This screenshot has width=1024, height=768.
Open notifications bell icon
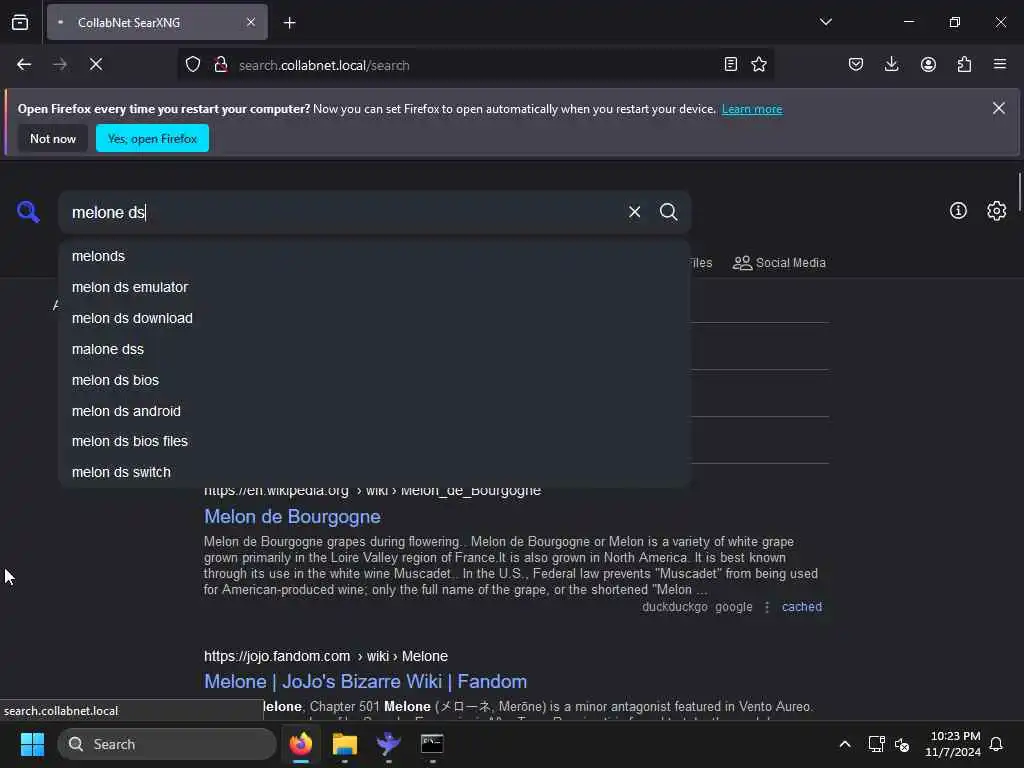pyautogui.click(x=997, y=744)
